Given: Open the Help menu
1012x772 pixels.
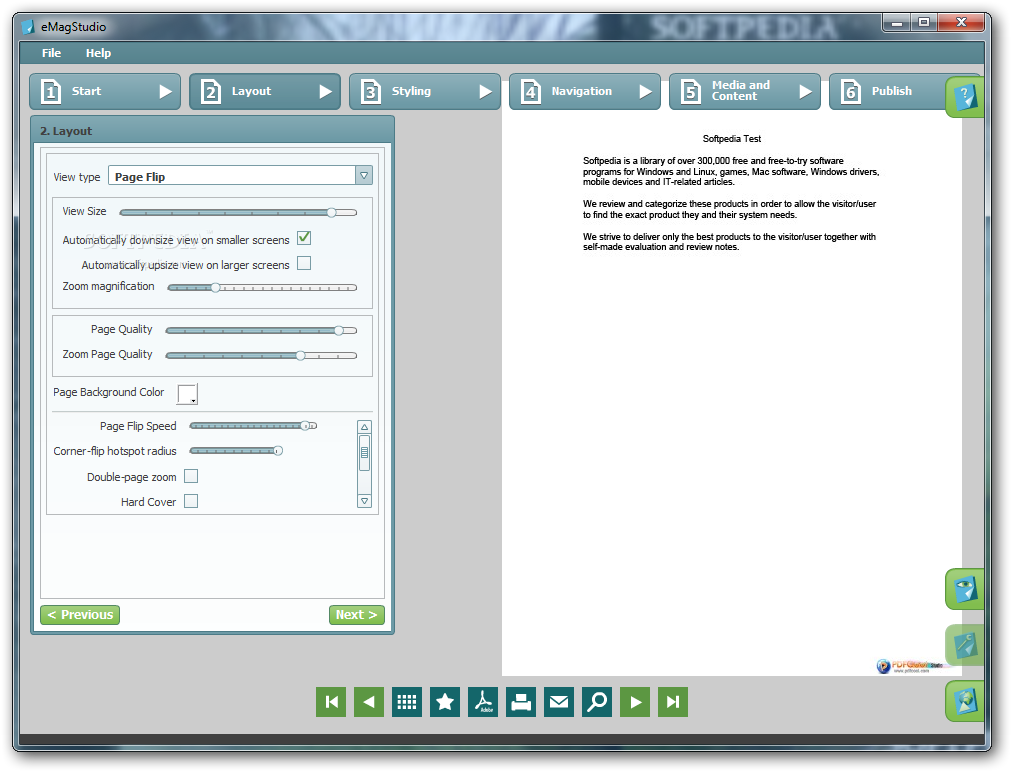Looking at the screenshot, I should 98,53.
